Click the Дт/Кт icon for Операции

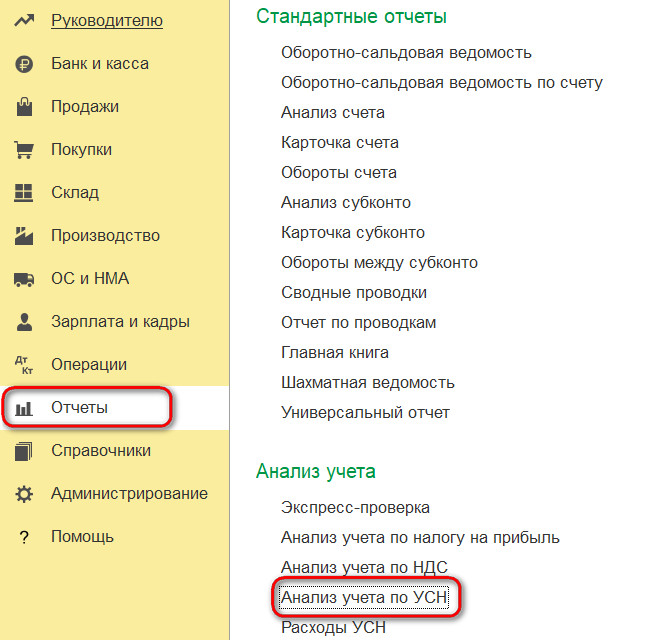coord(24,365)
